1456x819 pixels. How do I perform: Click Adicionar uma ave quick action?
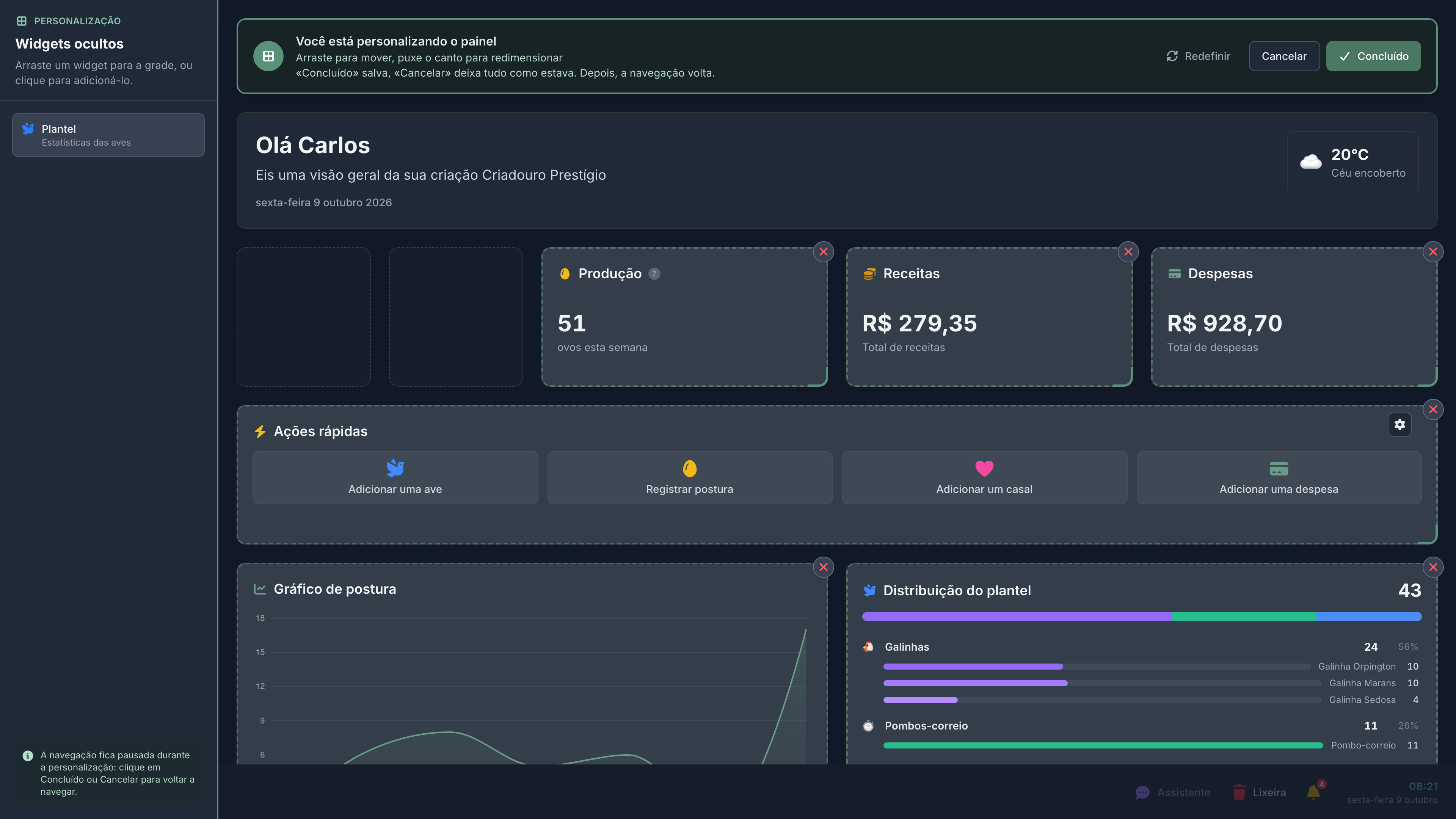coord(395,477)
